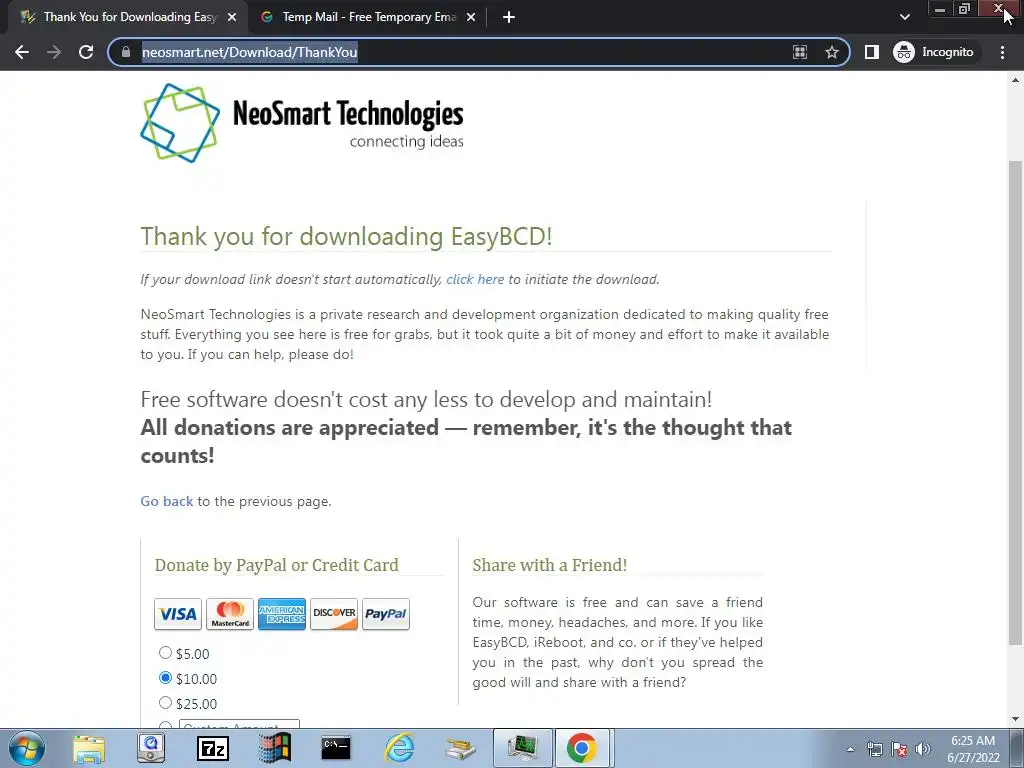Close the Temp Mail tab
This screenshot has height=768, width=1024.
(x=471, y=17)
